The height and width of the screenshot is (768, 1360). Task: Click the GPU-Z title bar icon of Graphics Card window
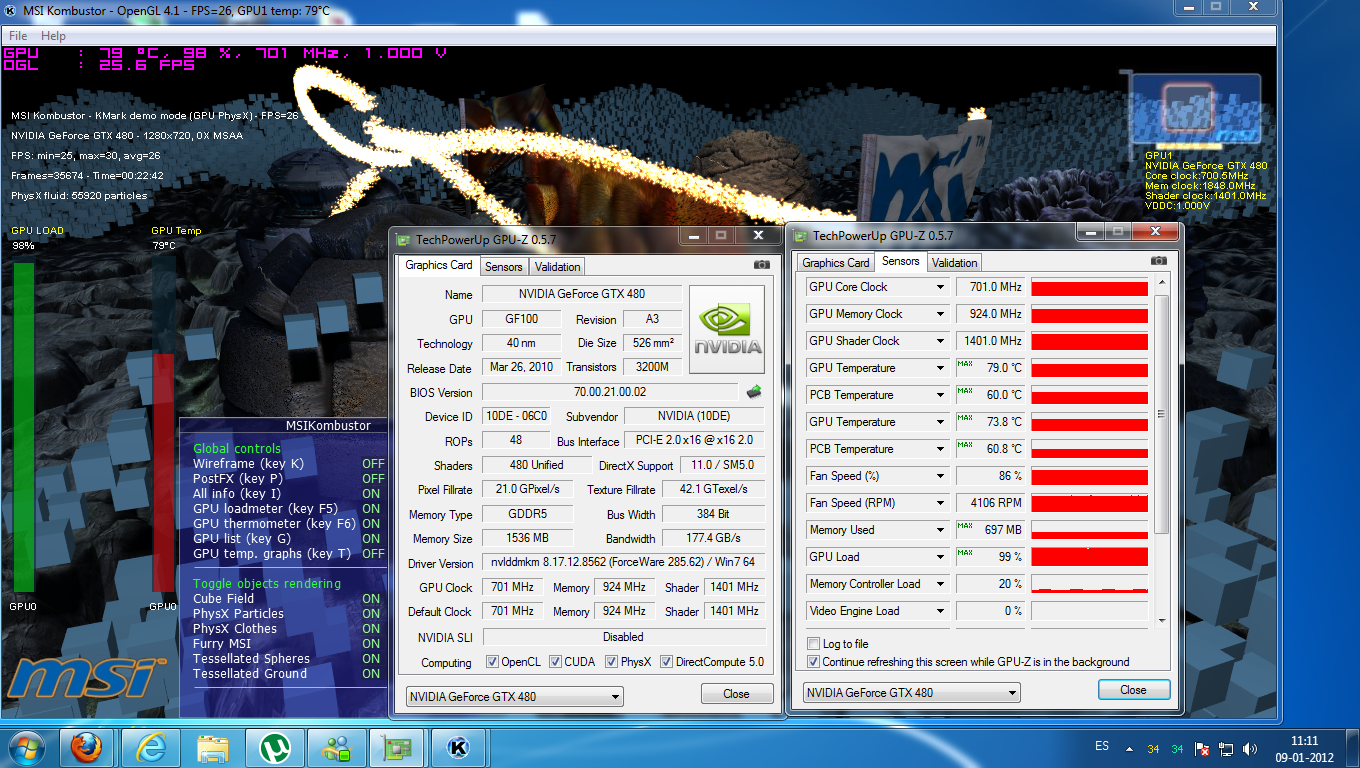403,239
